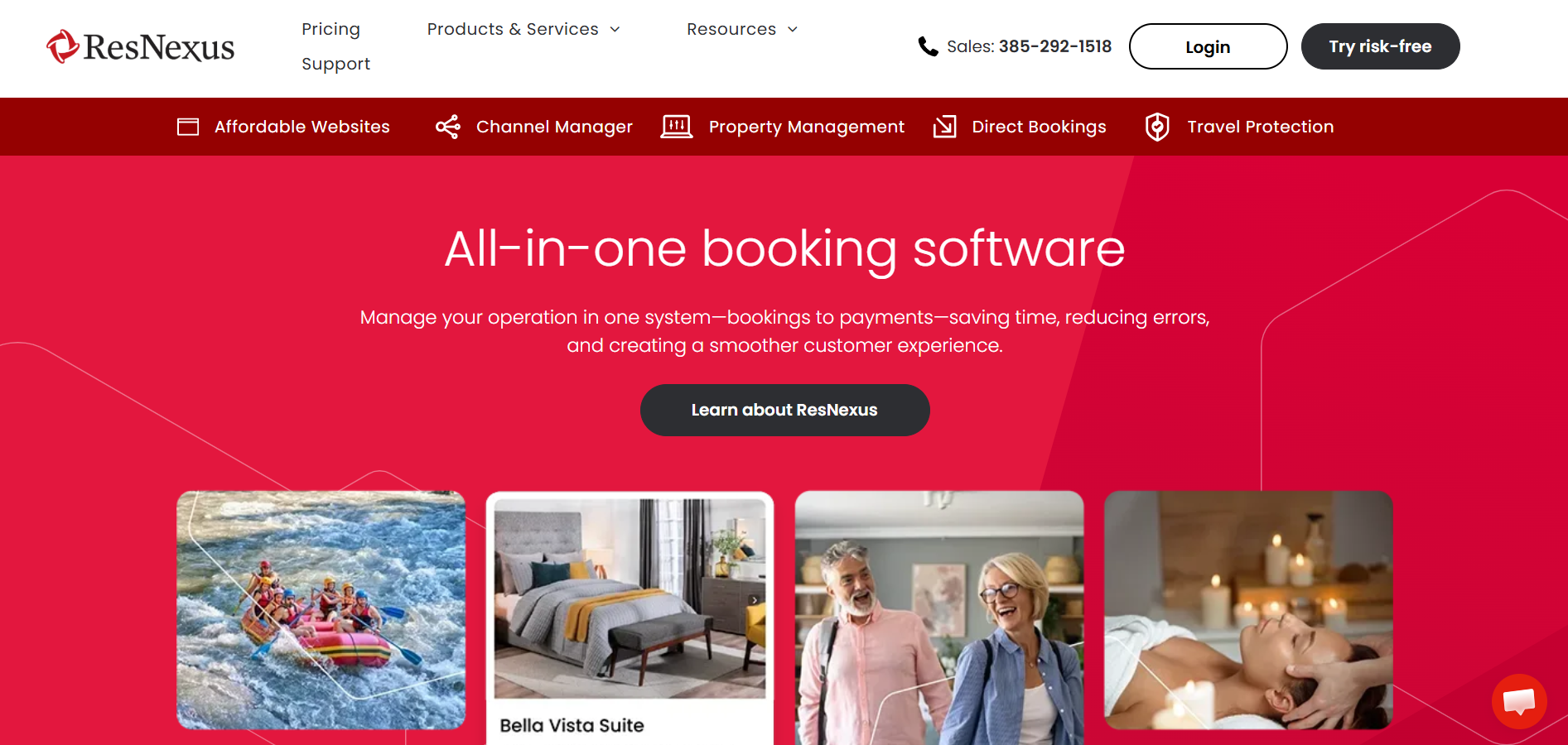The height and width of the screenshot is (745, 1568).
Task: Click the Affordable Websites window icon
Action: pos(188,127)
